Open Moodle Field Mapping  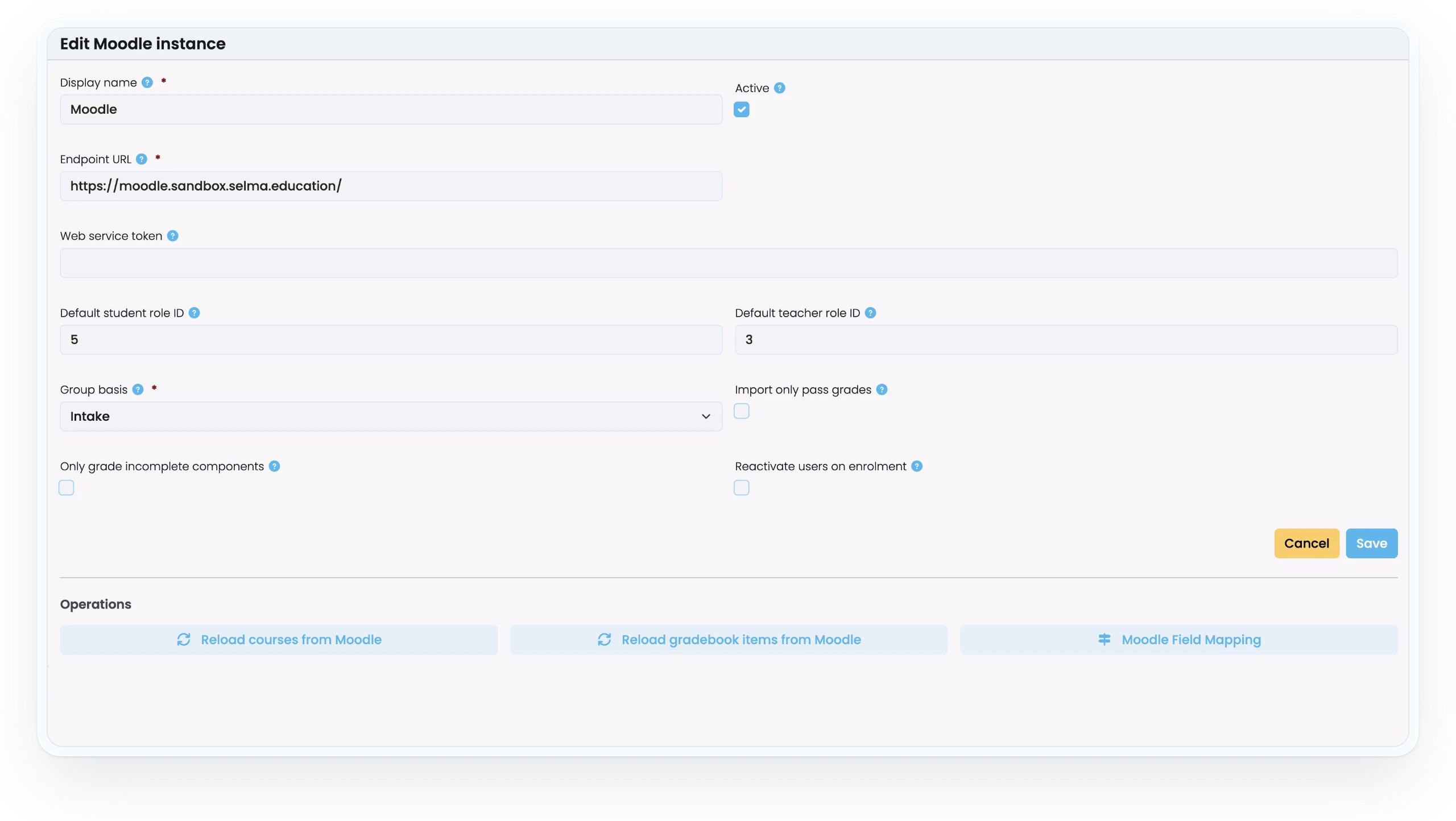click(1178, 640)
